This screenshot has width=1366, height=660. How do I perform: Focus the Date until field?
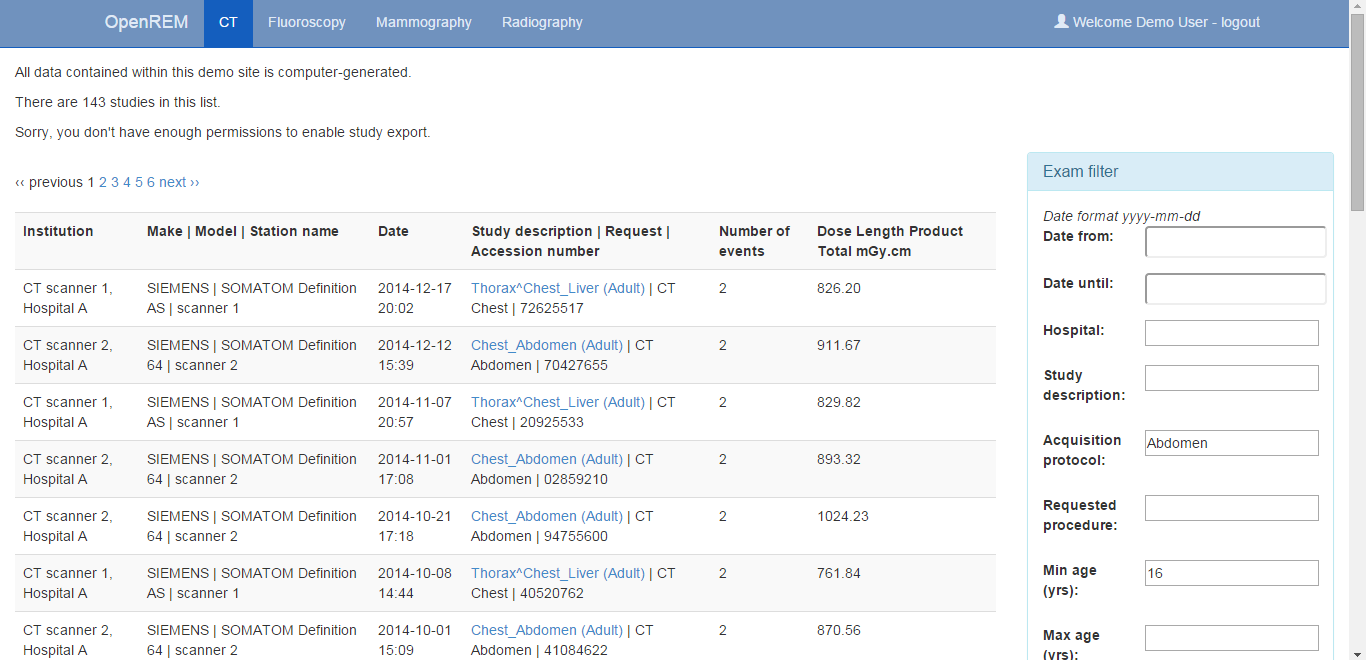pos(1235,288)
